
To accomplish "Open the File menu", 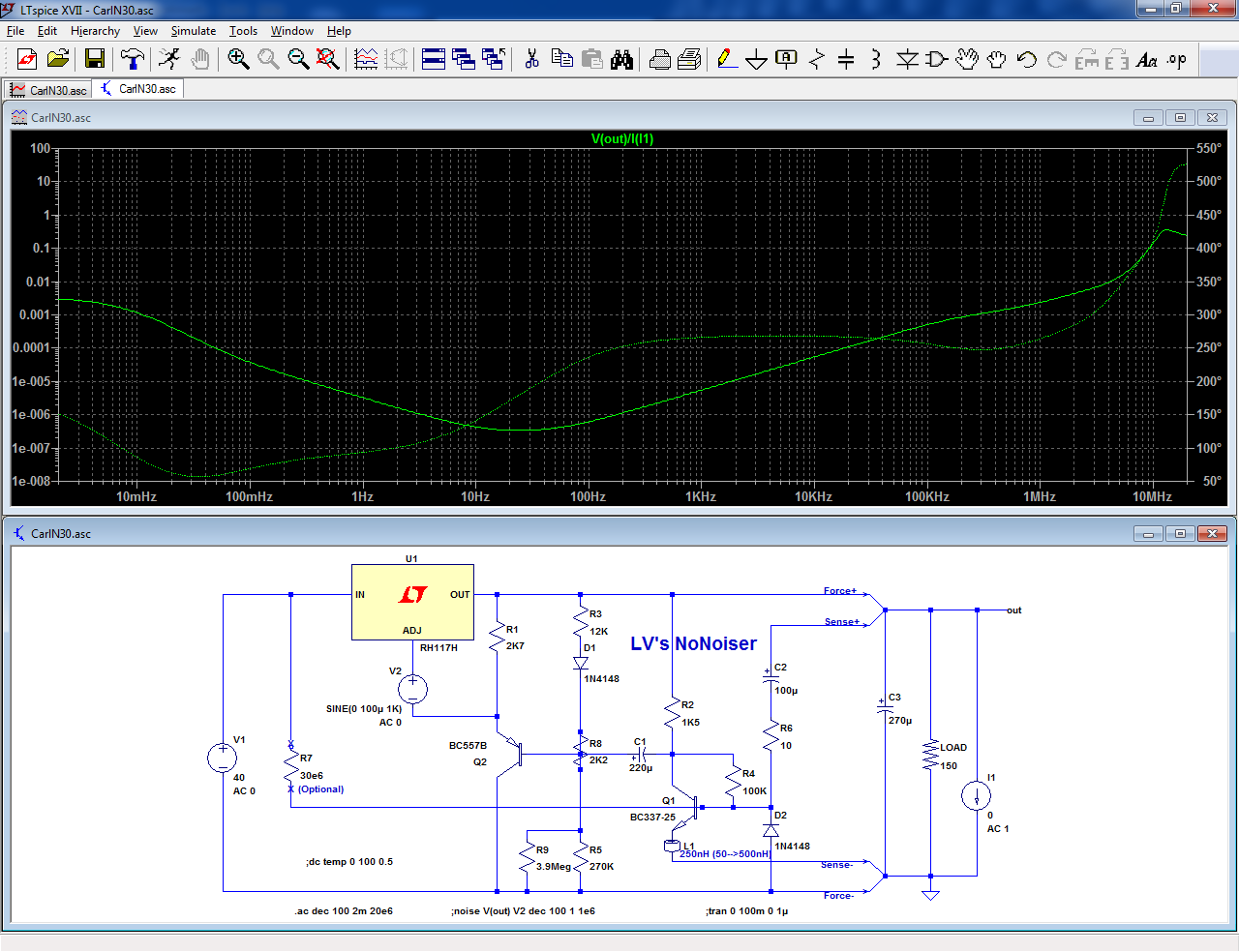I will pos(15,31).
